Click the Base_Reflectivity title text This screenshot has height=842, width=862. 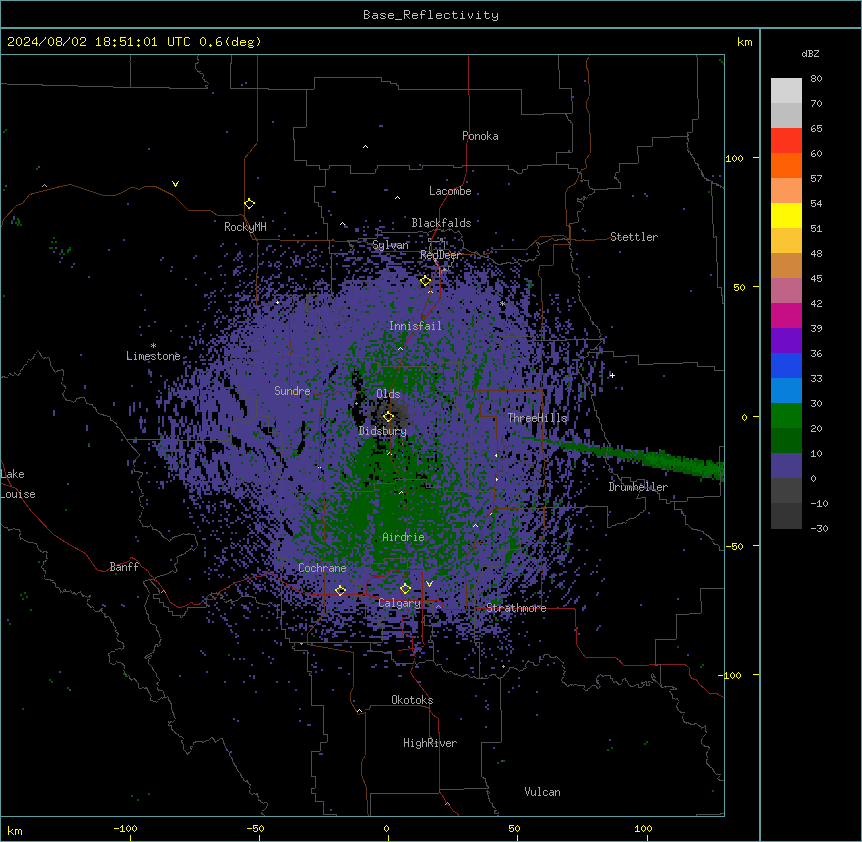point(431,15)
